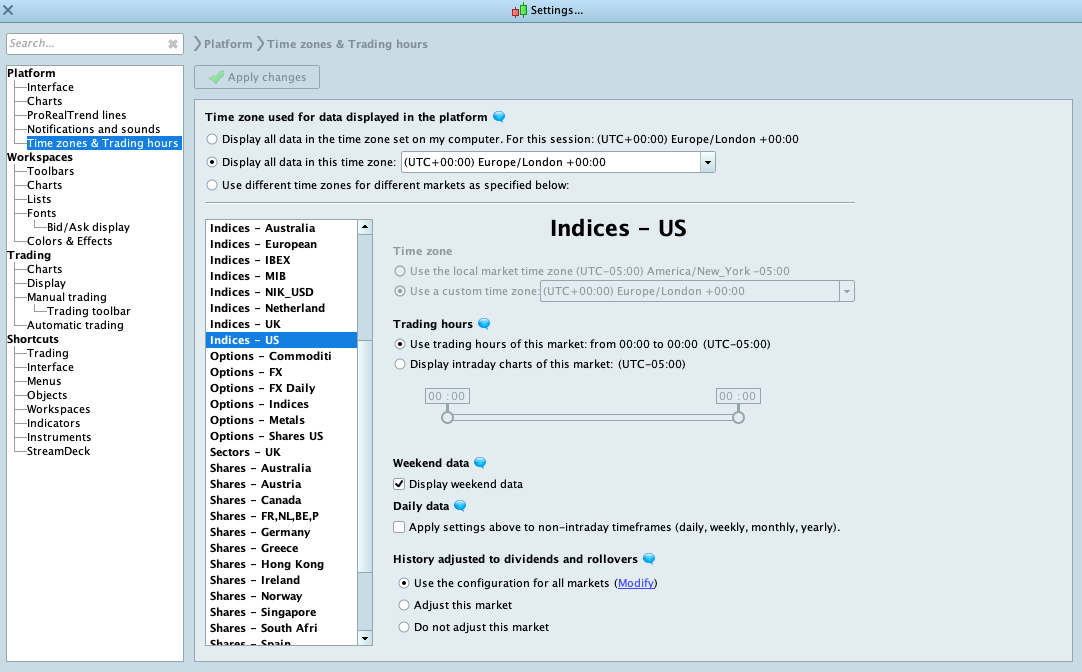Close the Settings window
1082x672 pixels.
[x=8, y=10]
